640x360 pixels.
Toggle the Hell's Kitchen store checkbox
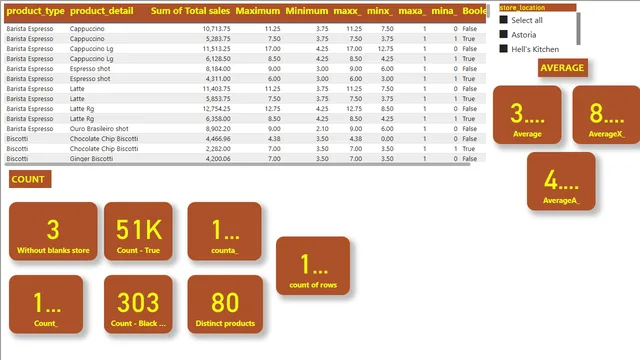tap(504, 49)
